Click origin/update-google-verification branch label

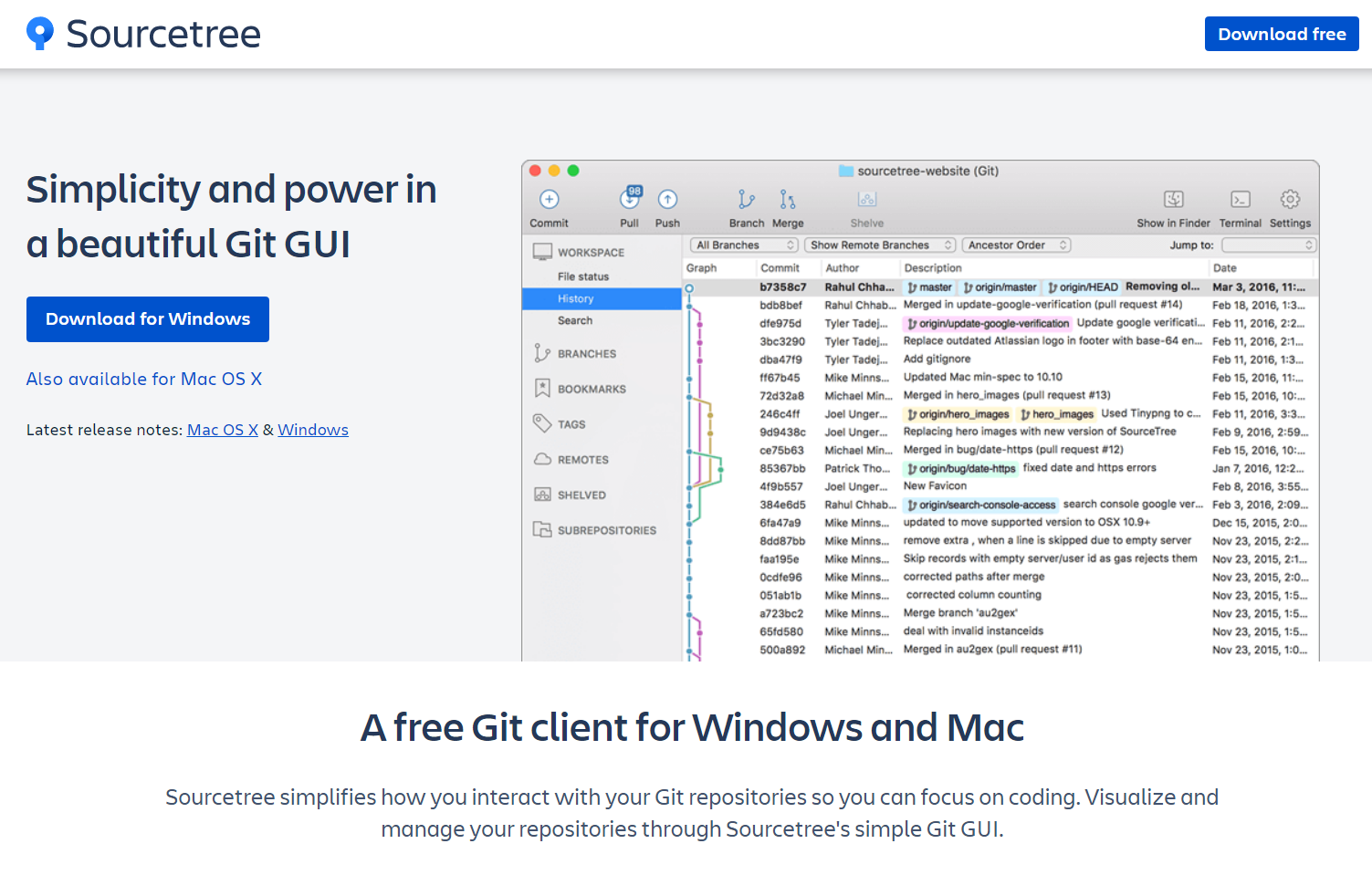(988, 324)
